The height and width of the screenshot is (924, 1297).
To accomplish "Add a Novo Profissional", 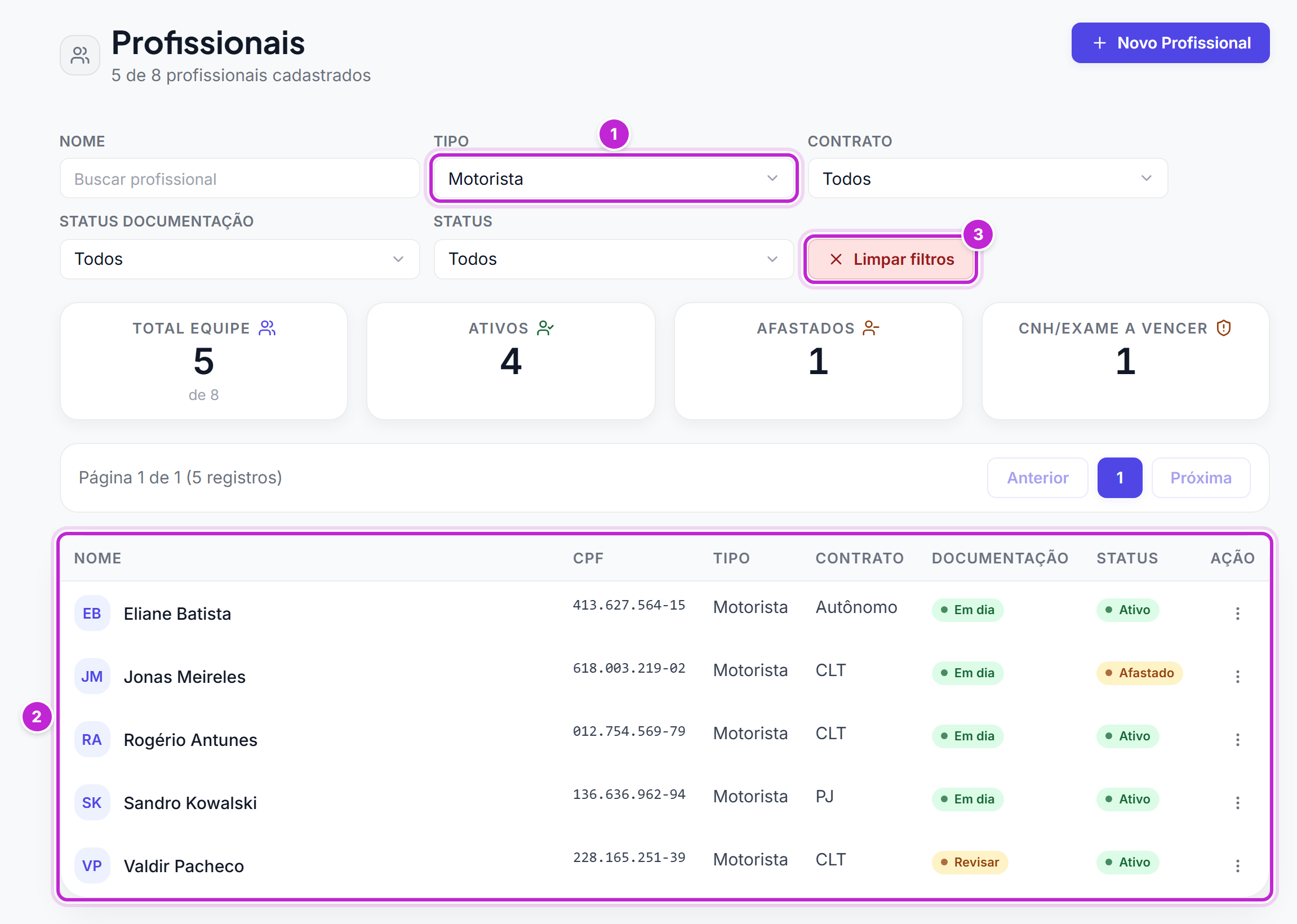I will (x=1170, y=43).
